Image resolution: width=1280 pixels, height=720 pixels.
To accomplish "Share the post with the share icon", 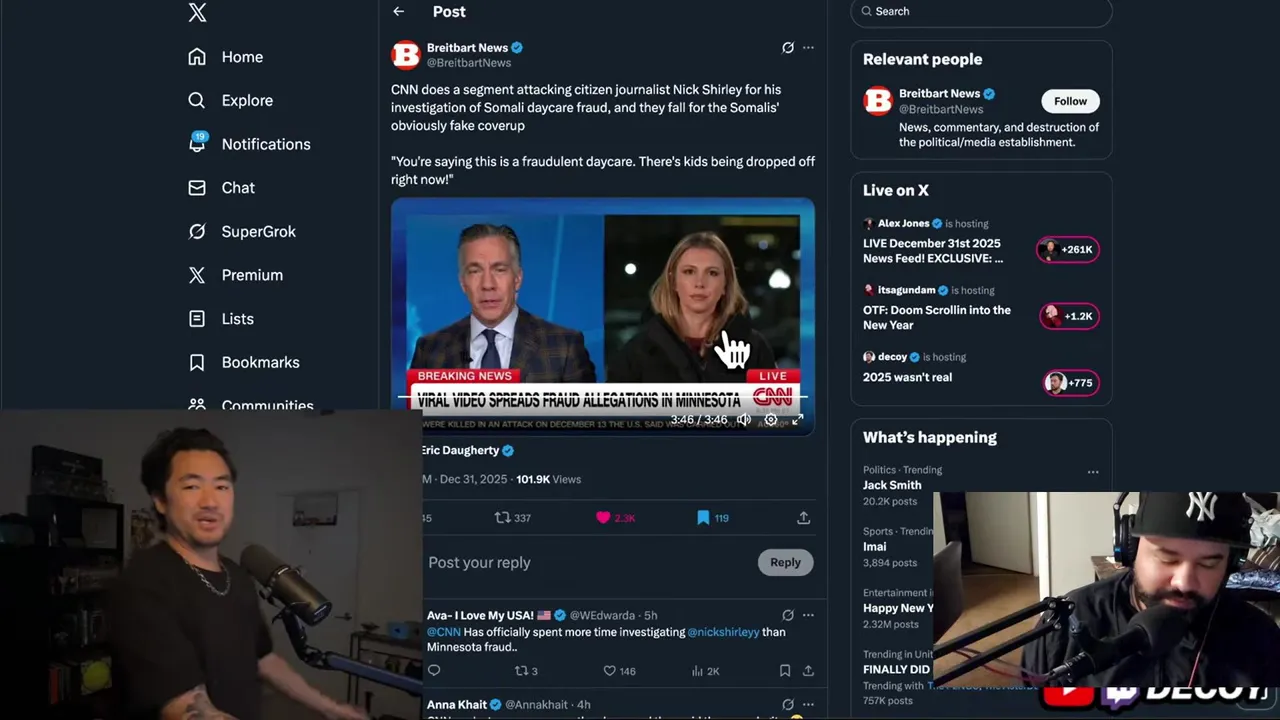I will (803, 518).
